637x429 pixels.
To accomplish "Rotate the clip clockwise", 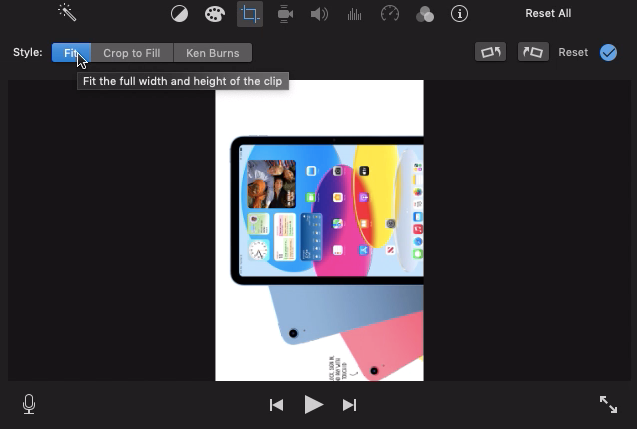I will pyautogui.click(x=533, y=52).
